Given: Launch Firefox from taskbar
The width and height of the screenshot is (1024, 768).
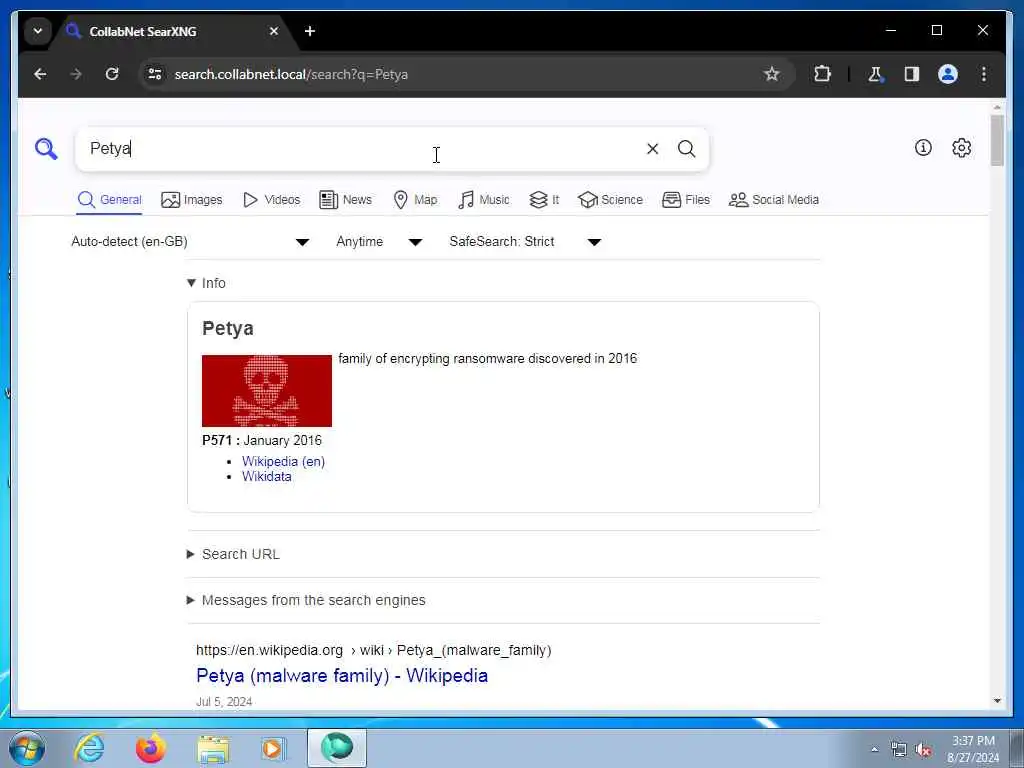Looking at the screenshot, I should 150,748.
